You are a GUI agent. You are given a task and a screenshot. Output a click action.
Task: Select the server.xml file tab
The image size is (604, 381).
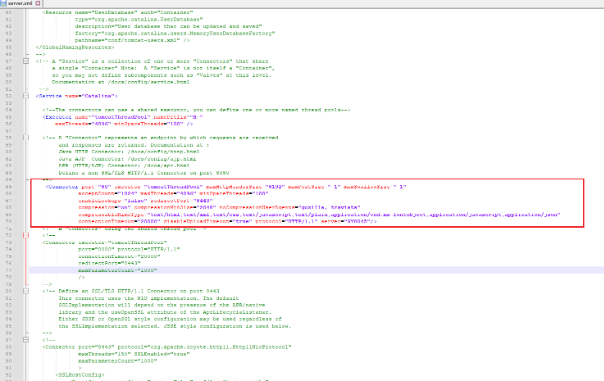pyautogui.click(x=21, y=3)
